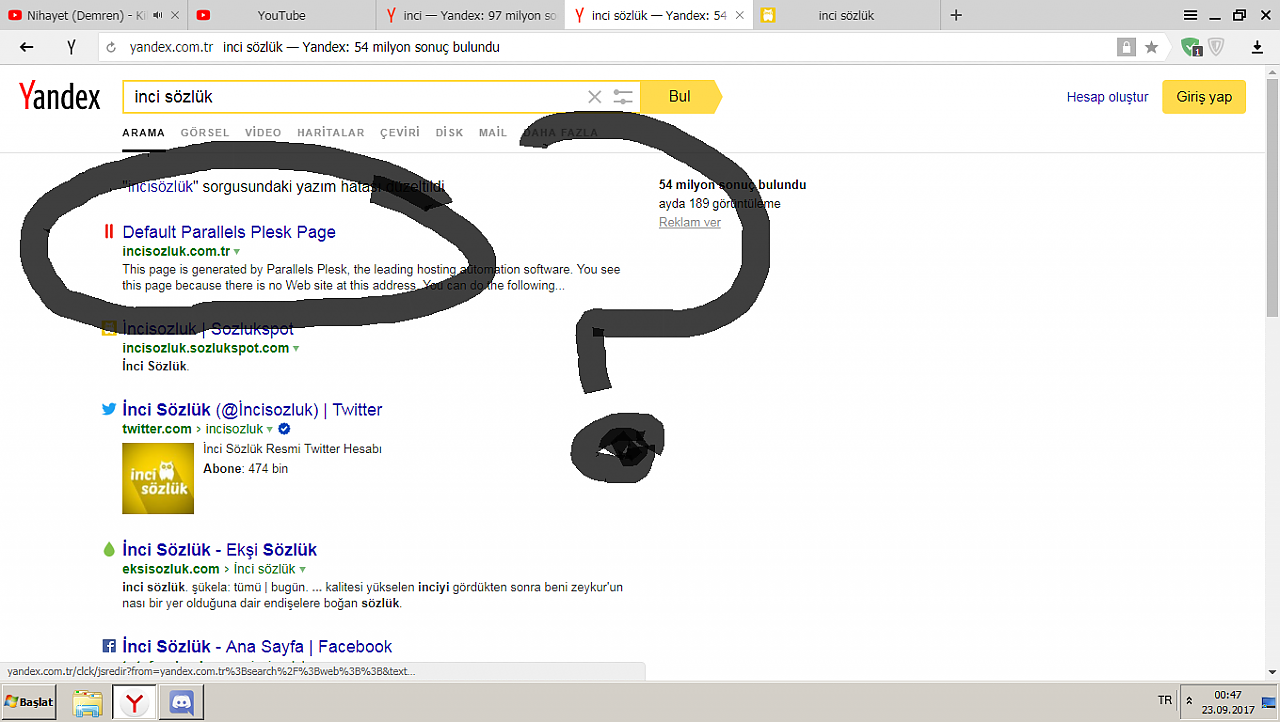Click the Twitter bird icon next to result
Screen dimensions: 1280x722
click(109, 409)
